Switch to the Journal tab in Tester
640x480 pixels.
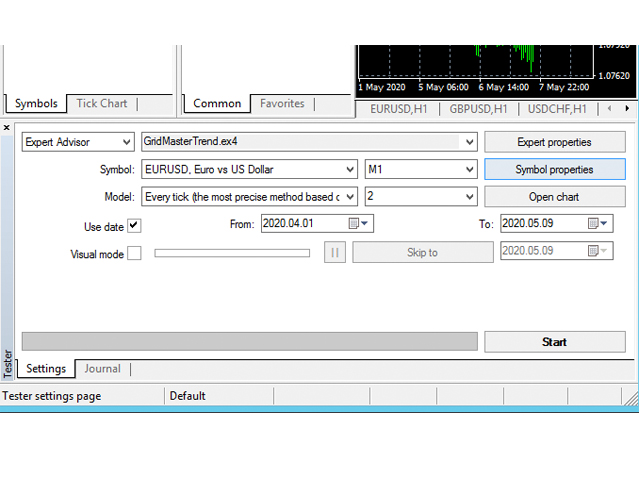tap(102, 369)
